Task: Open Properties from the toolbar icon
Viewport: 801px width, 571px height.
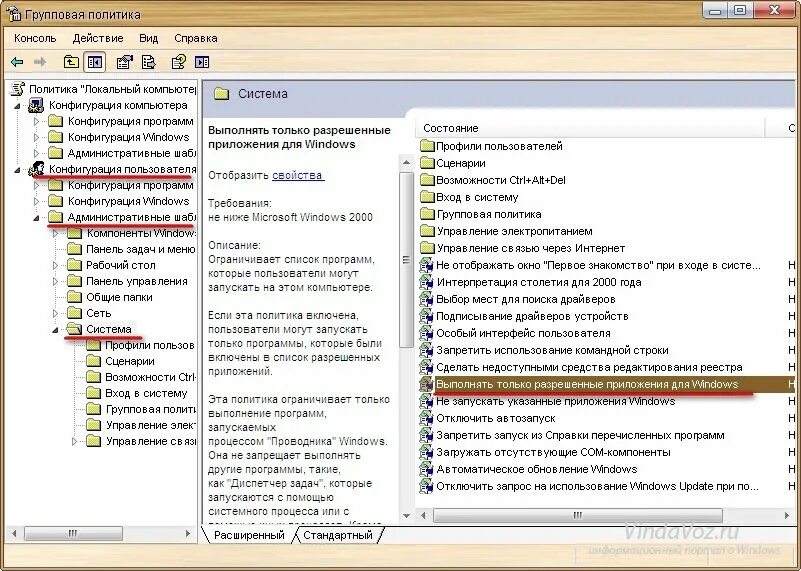Action: coord(124,62)
